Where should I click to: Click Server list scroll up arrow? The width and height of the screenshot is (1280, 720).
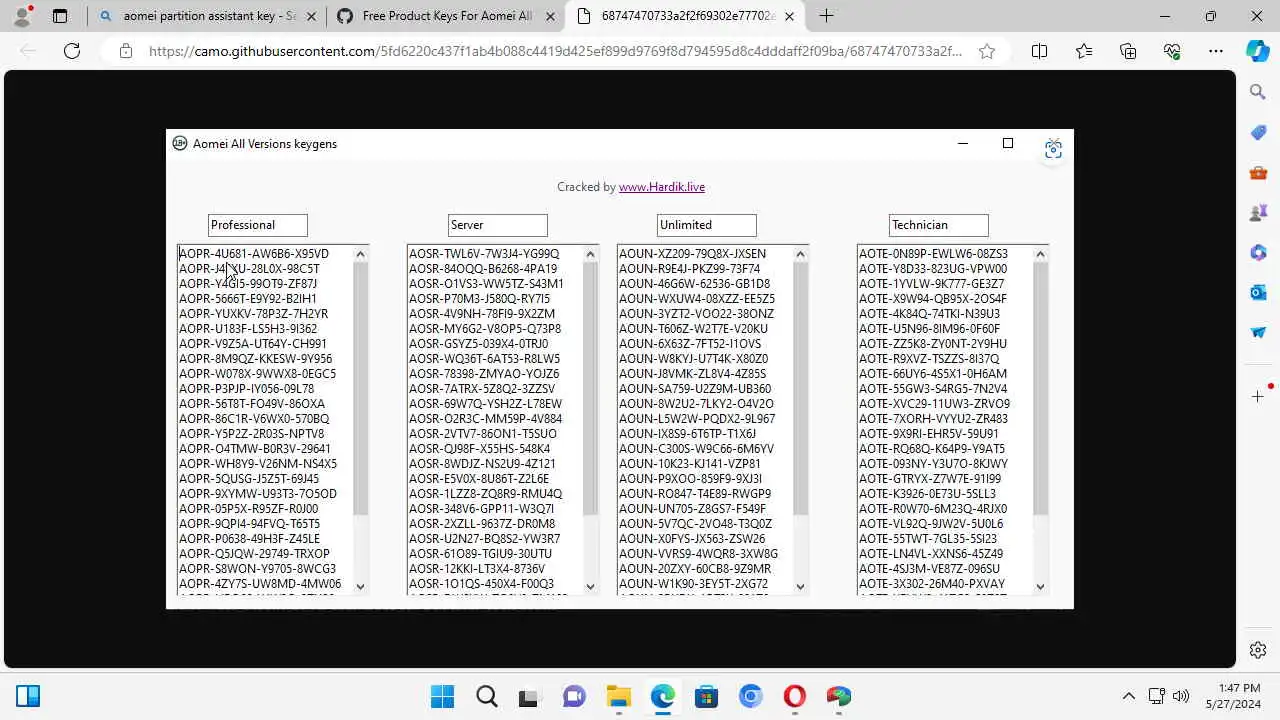[x=591, y=254]
